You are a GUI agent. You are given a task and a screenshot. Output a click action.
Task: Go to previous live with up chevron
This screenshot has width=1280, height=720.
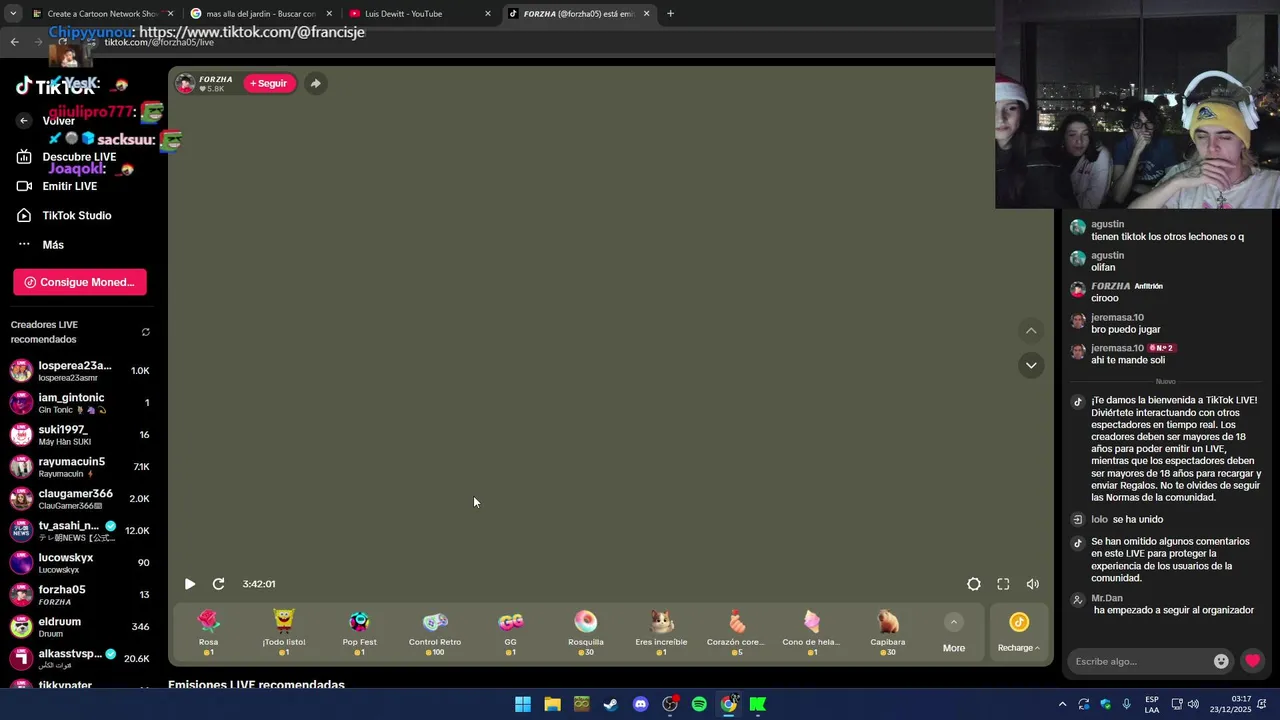(x=1031, y=331)
